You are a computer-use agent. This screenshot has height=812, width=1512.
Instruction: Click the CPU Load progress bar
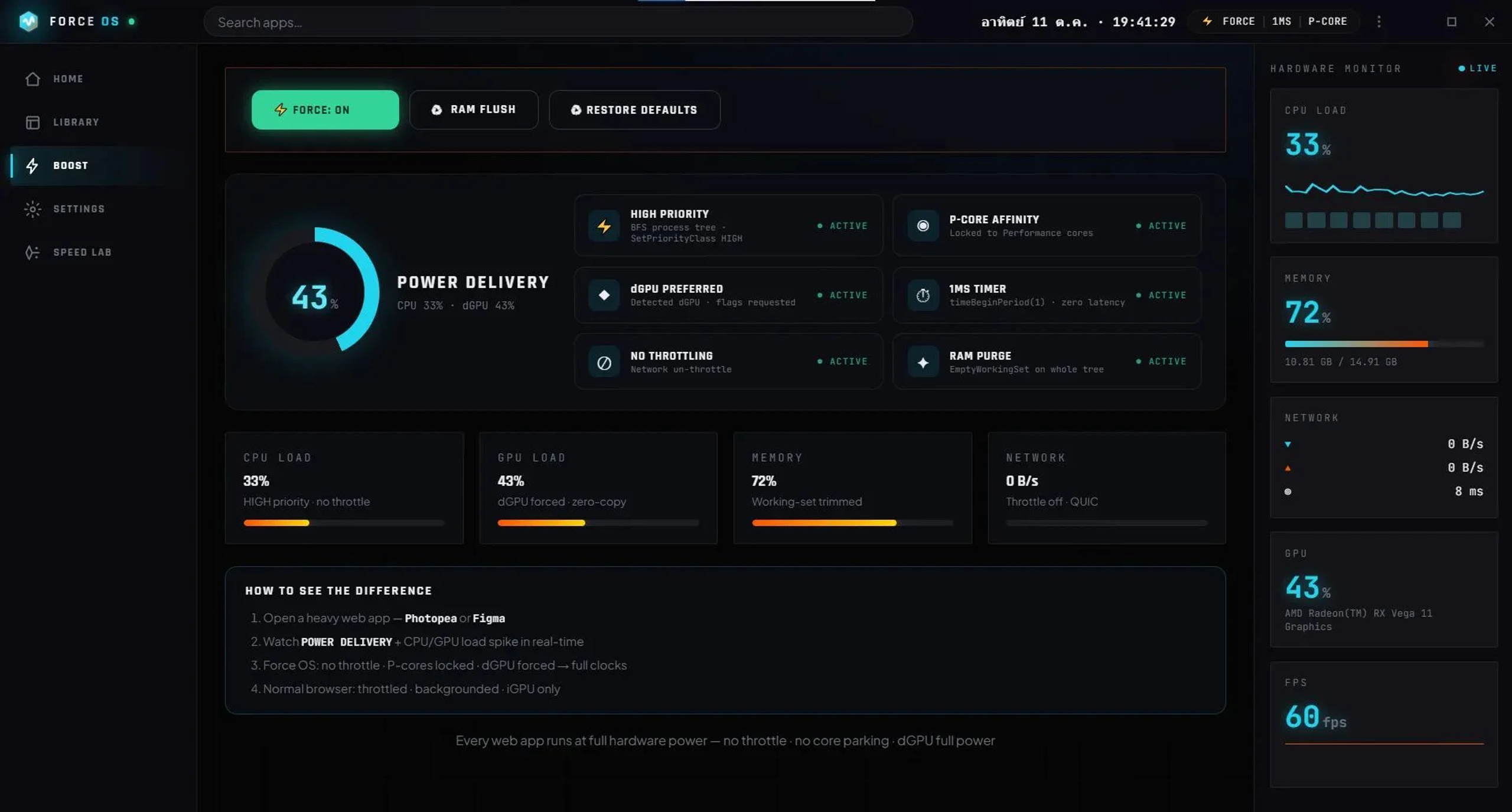coord(344,523)
